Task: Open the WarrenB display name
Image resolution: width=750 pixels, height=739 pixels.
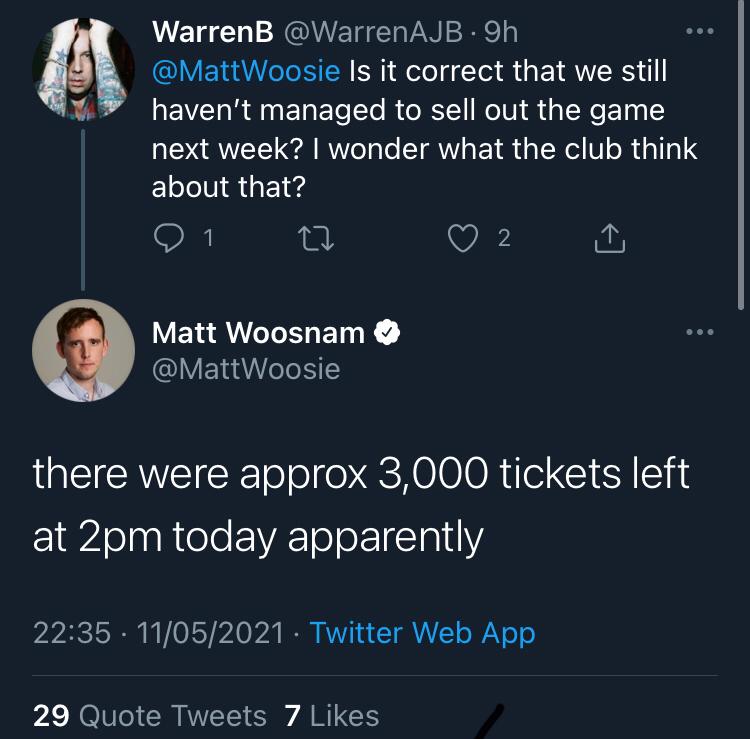Action: tap(212, 31)
